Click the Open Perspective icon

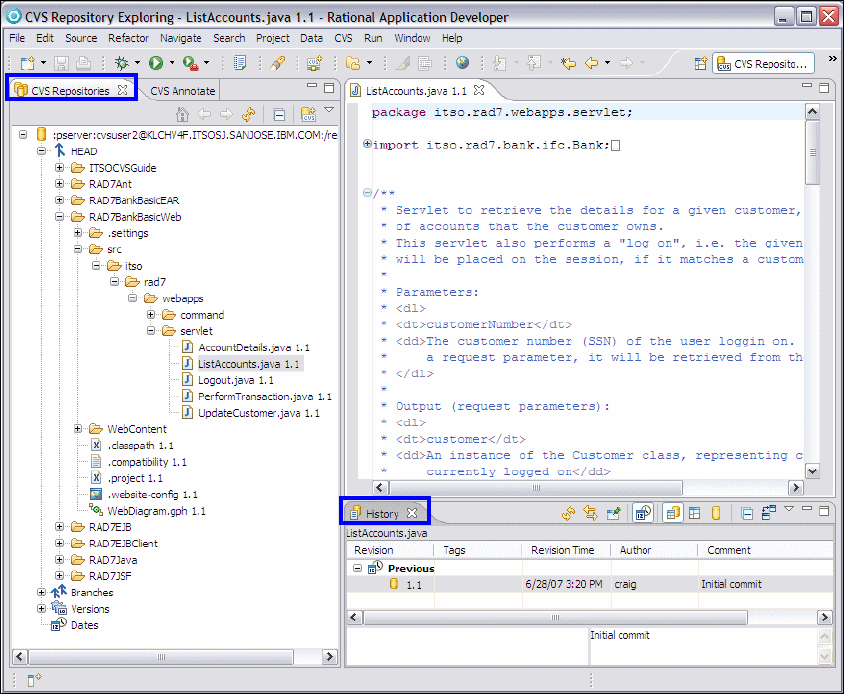pos(701,63)
